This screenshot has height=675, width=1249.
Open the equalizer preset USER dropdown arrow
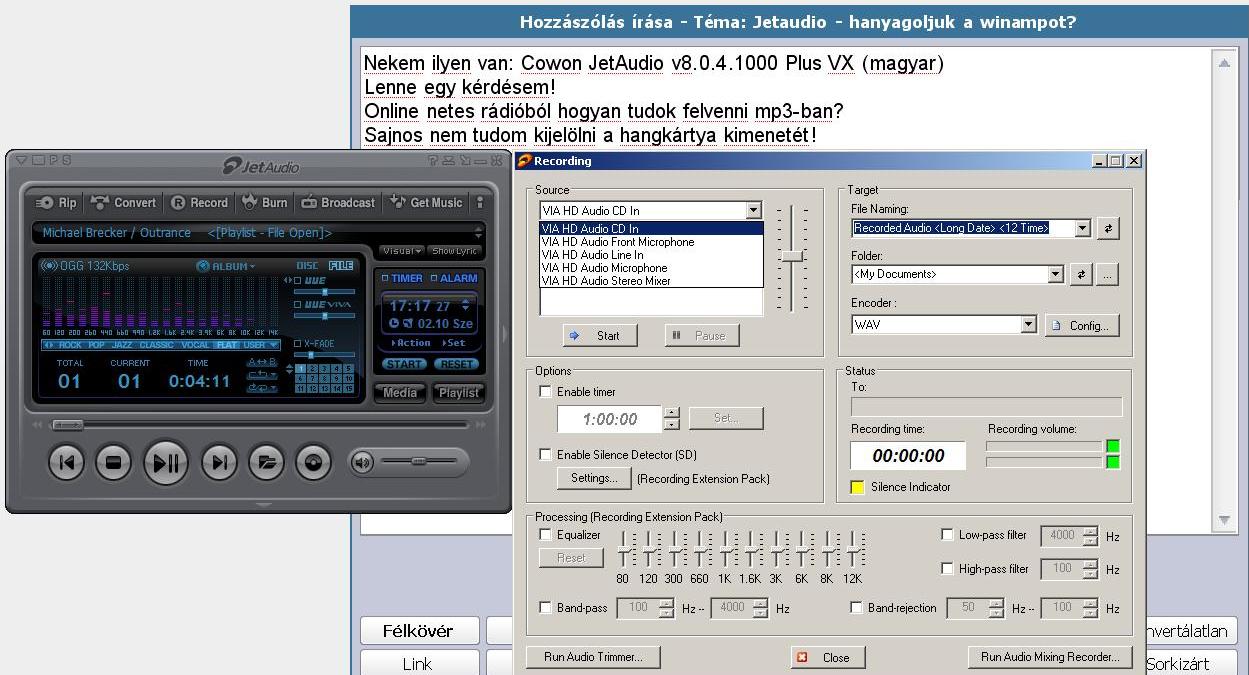tap(274, 345)
